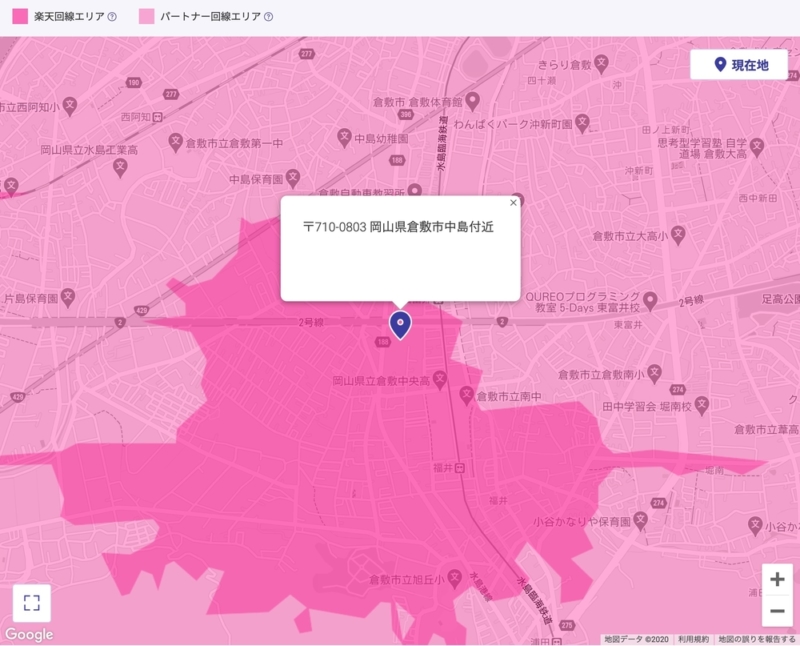Click the 地図データ ©2020 attribution text

(636, 639)
